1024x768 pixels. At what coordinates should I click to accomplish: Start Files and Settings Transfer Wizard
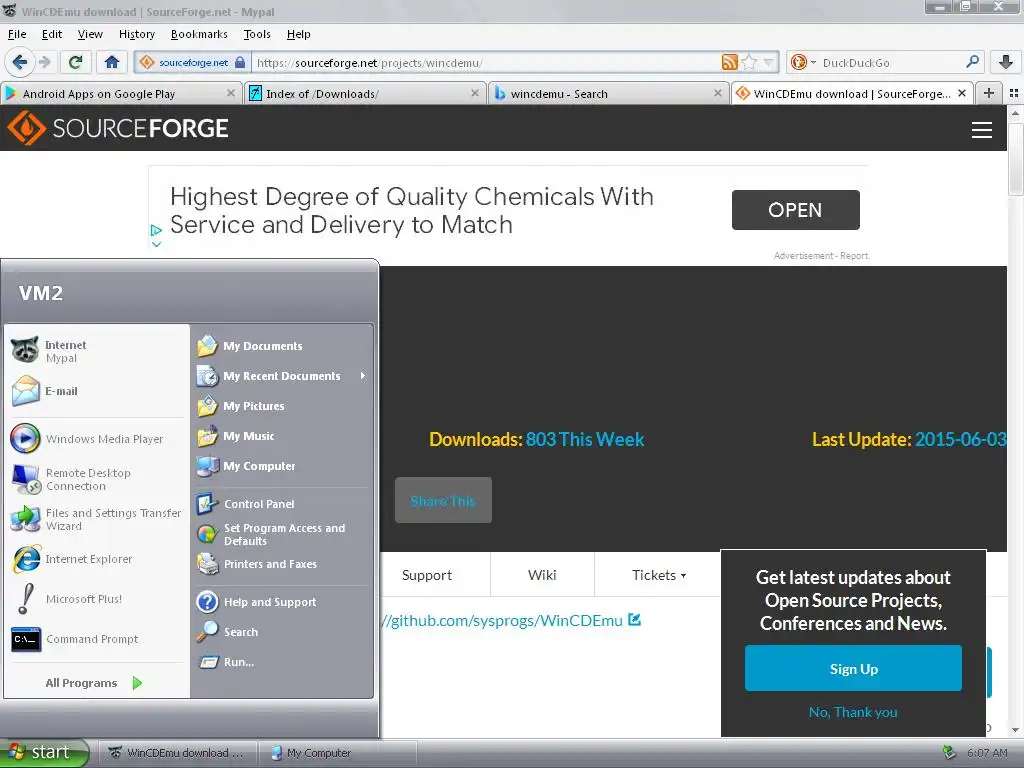coord(97,519)
